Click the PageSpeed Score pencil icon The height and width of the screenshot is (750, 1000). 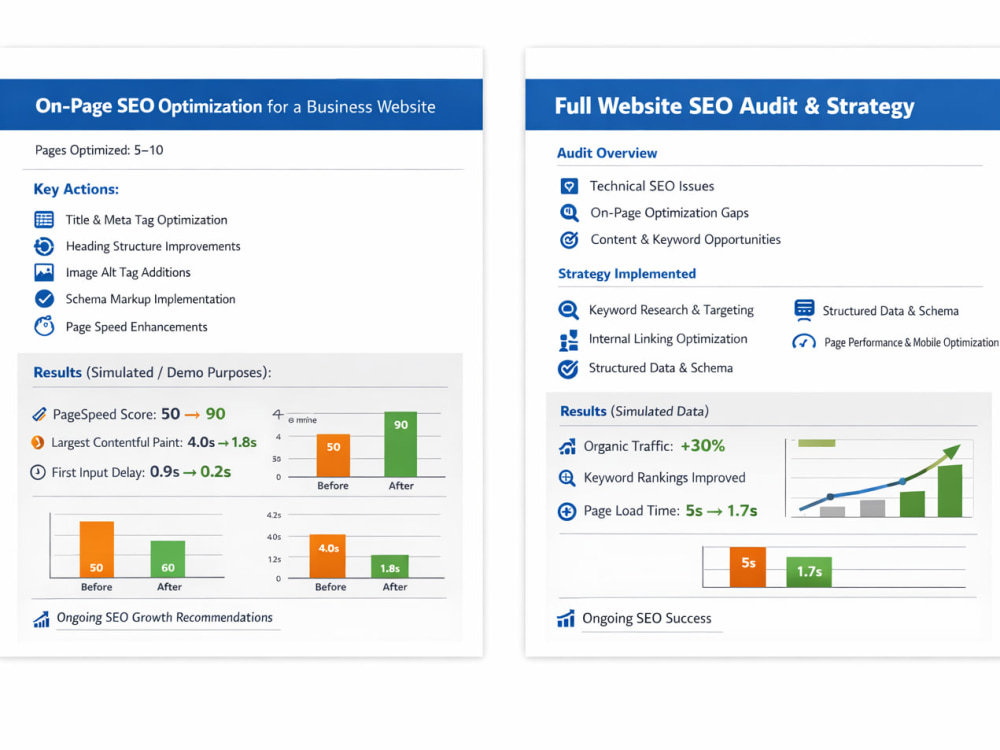point(39,415)
